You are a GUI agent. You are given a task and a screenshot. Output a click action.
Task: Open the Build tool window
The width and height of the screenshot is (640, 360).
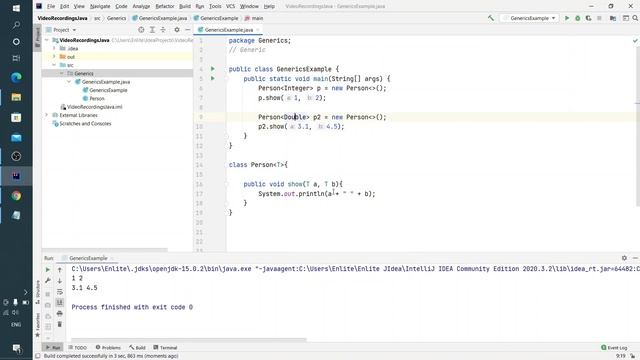pyautogui.click(x=138, y=347)
